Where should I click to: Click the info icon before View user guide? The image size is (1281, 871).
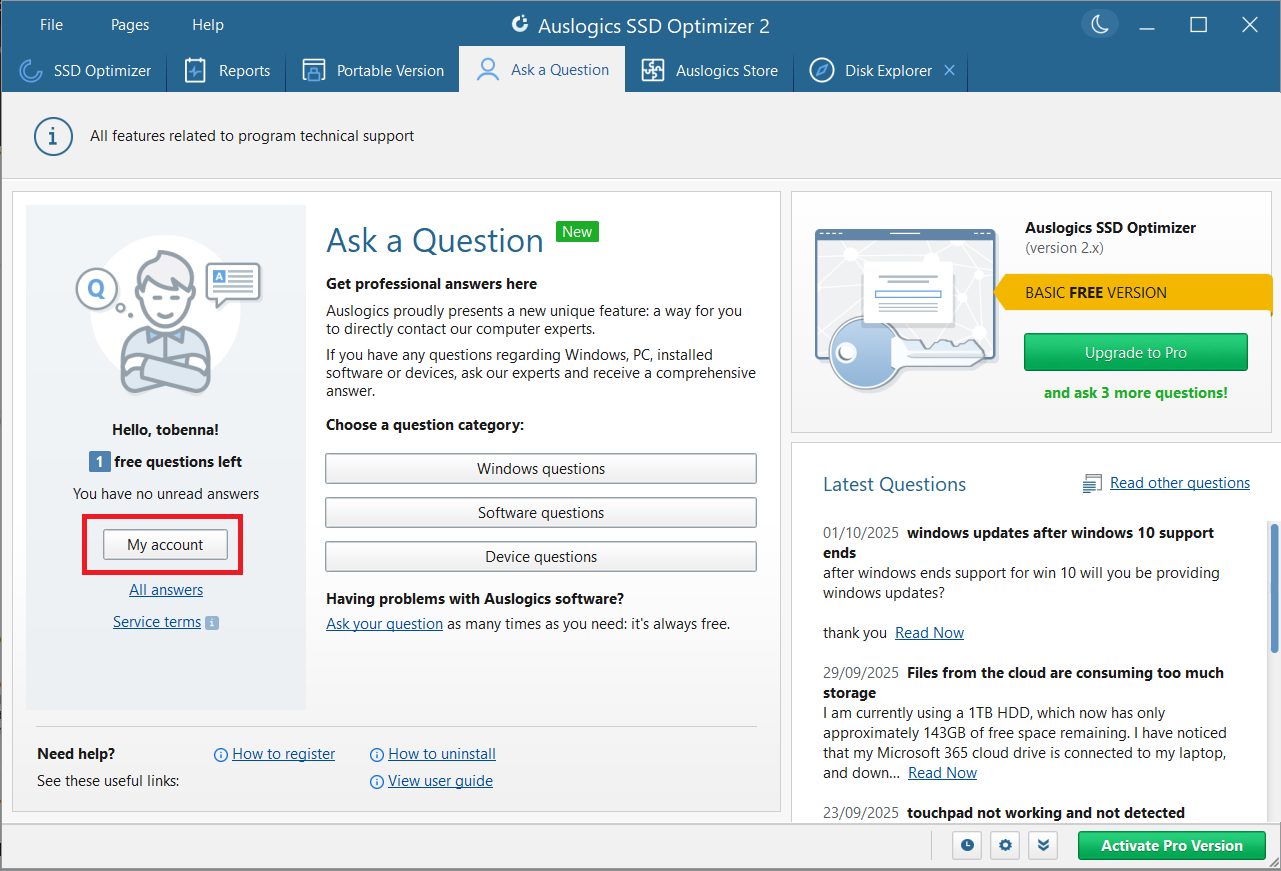click(x=377, y=782)
